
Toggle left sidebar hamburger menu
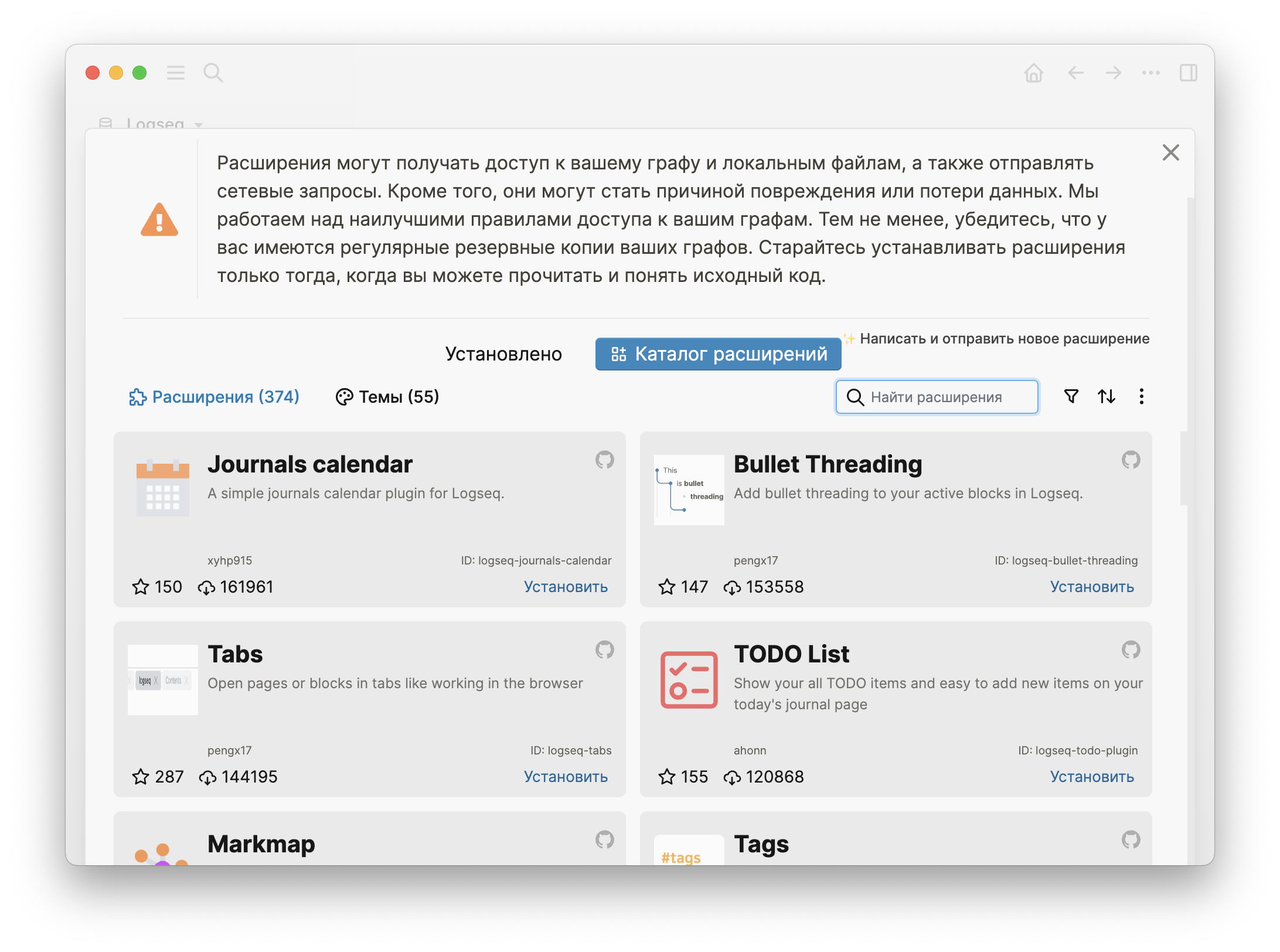[x=175, y=73]
